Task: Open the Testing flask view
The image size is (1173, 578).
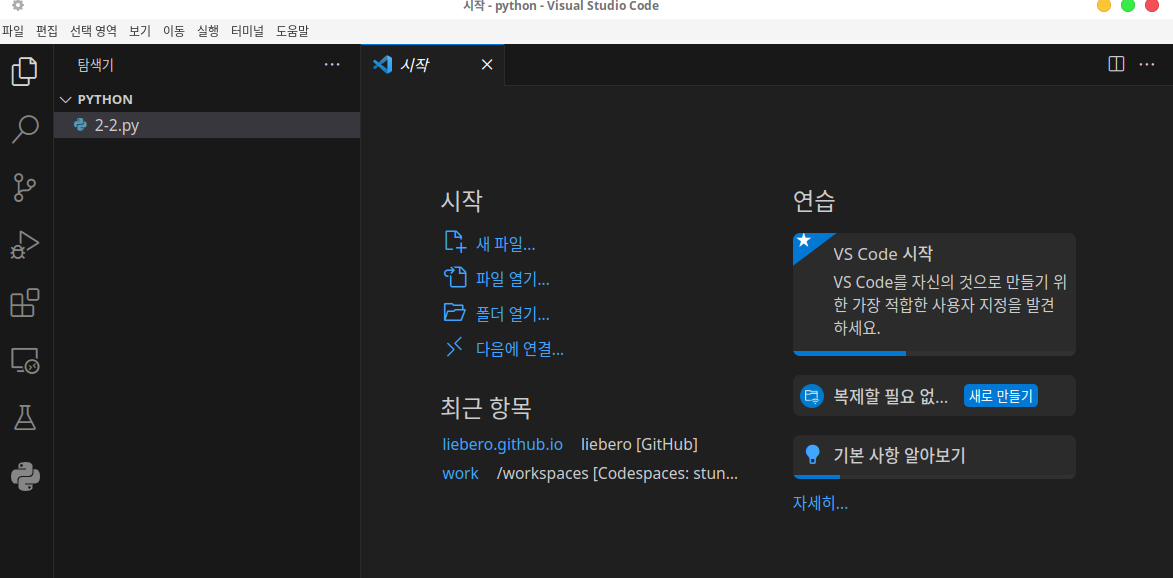Action: click(x=25, y=418)
